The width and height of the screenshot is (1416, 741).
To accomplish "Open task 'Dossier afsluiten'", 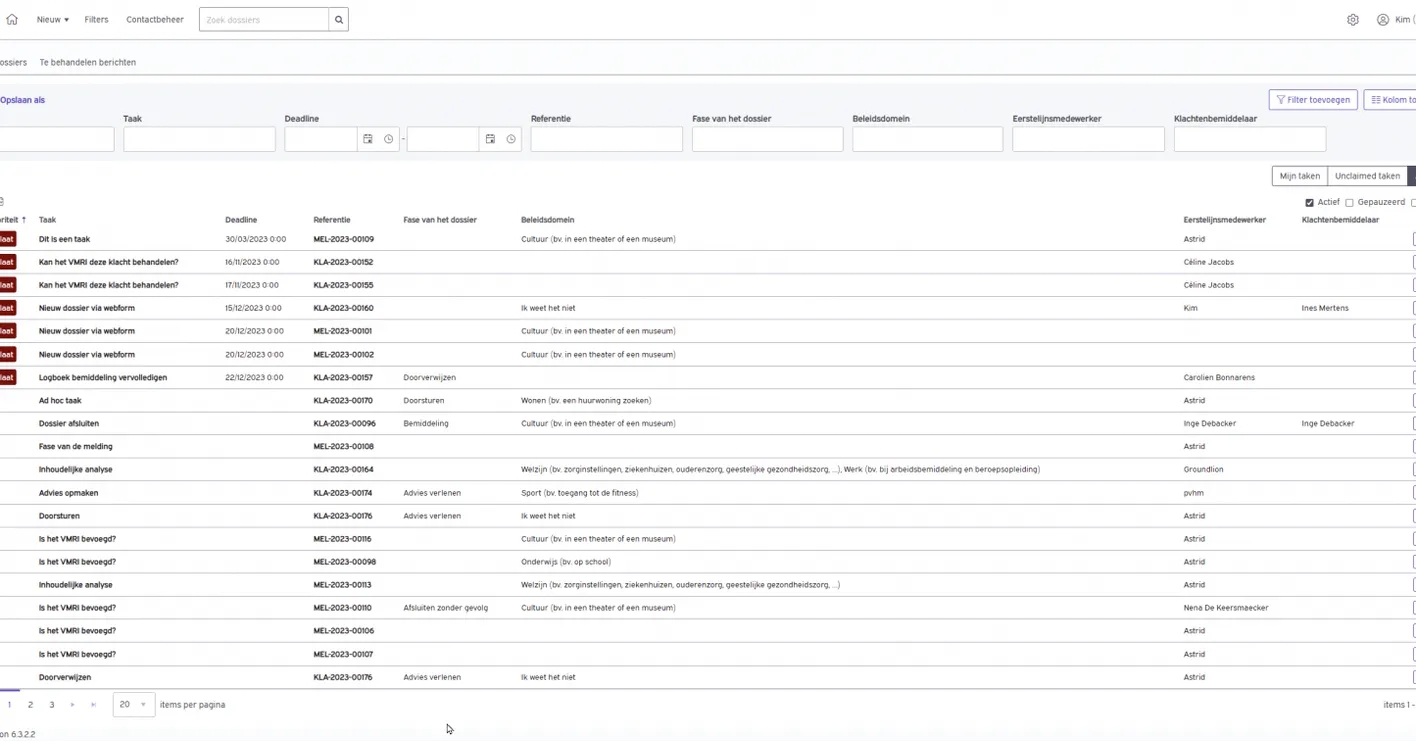I will click(69, 424).
